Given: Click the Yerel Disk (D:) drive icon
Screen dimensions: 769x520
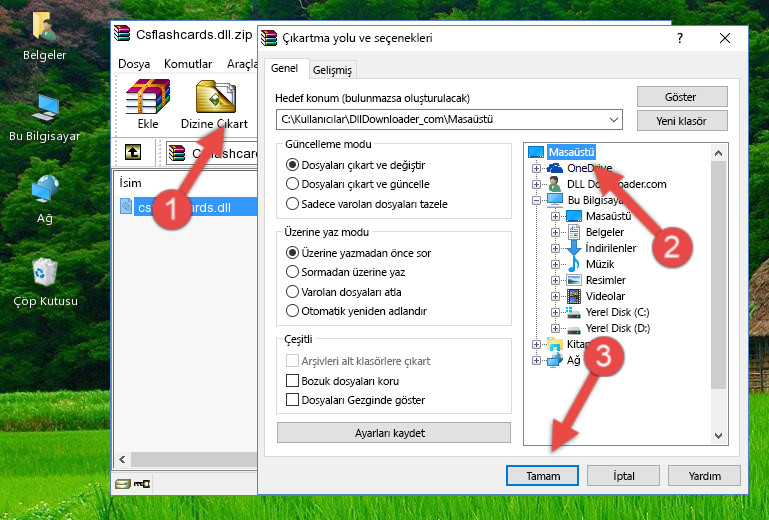Looking at the screenshot, I should click(x=573, y=329).
